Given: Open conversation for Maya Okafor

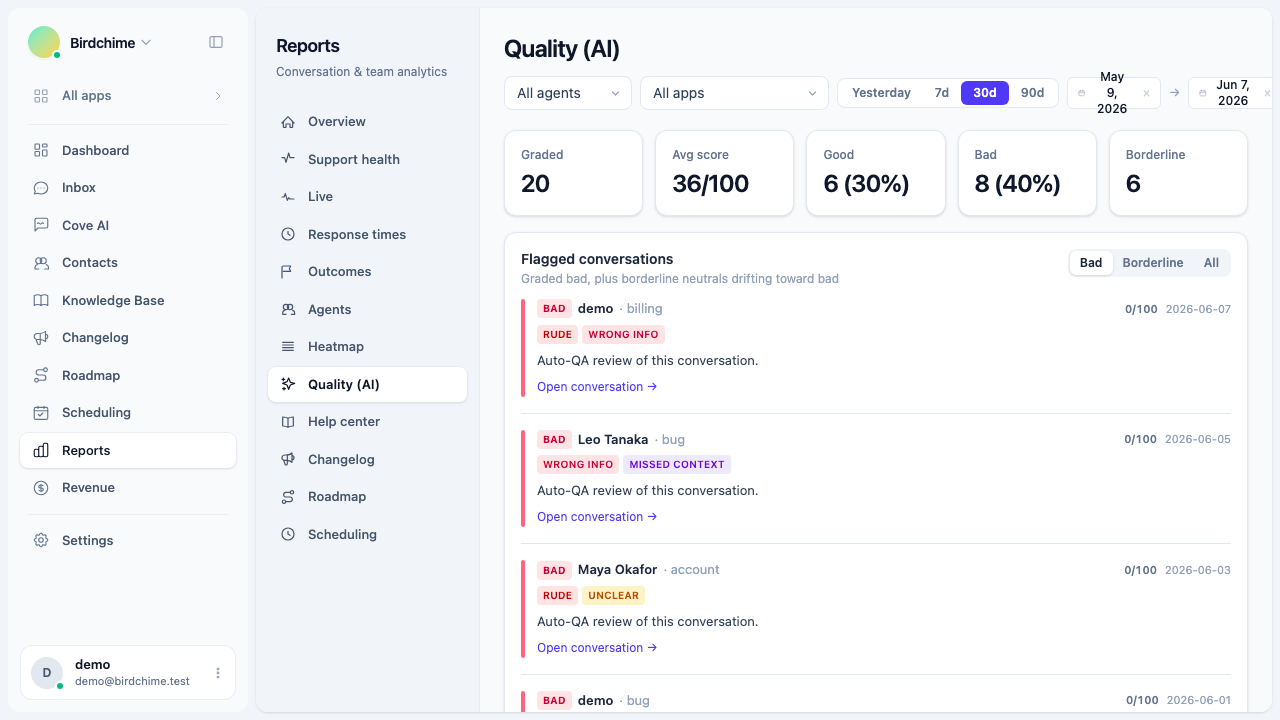Looking at the screenshot, I should (x=597, y=648).
